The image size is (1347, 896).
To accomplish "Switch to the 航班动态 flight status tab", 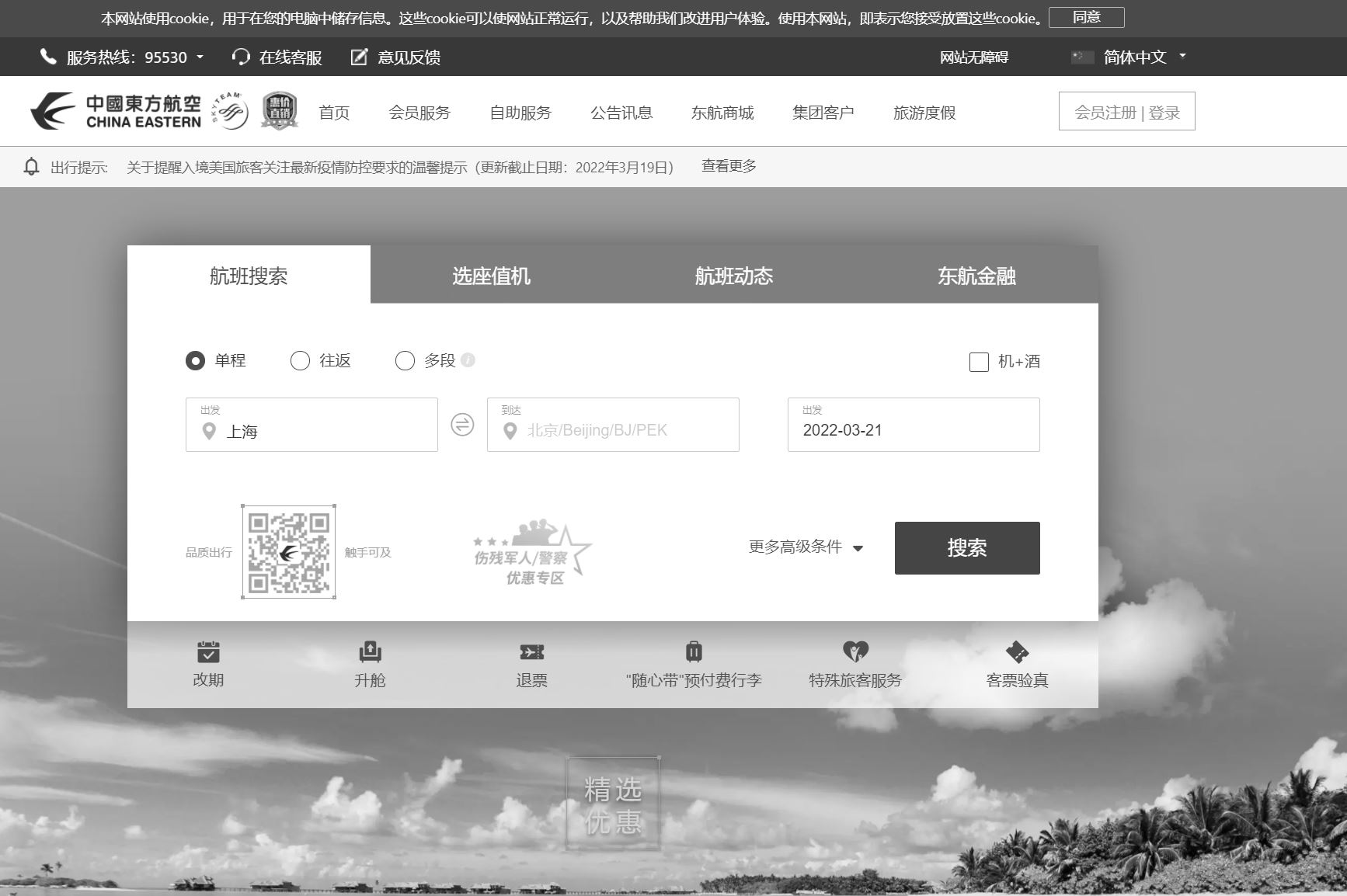I will [733, 276].
